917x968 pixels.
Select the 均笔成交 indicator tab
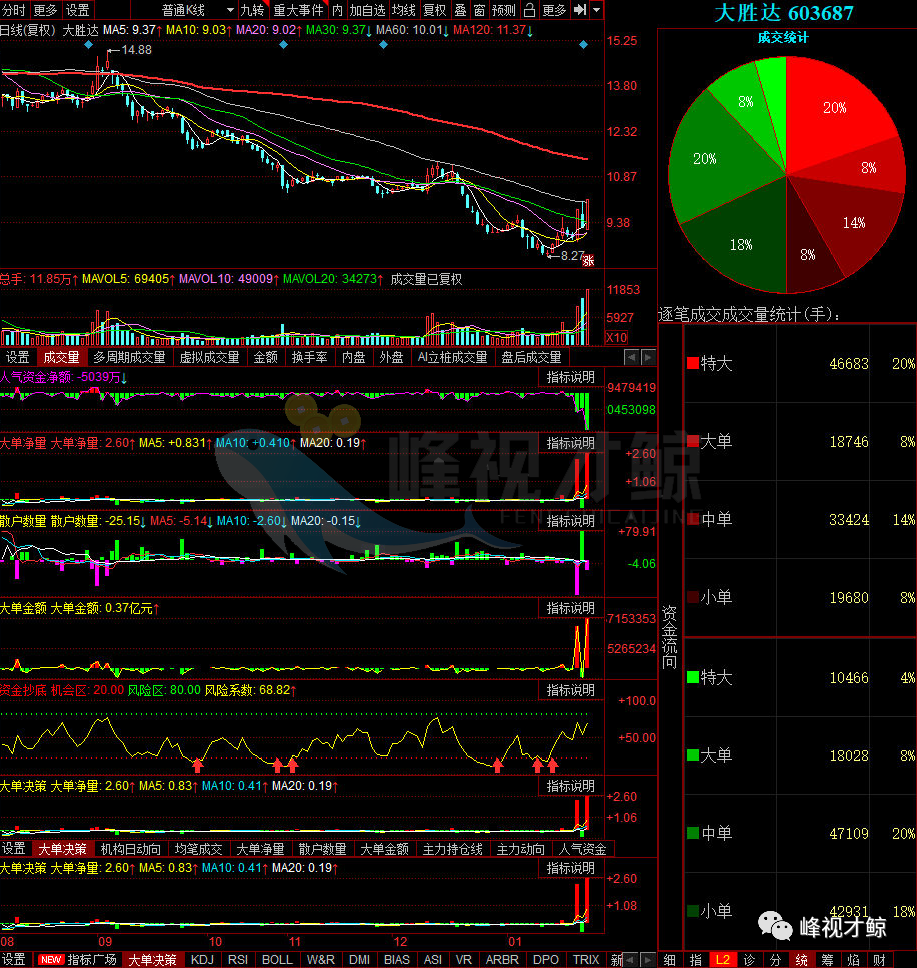pos(198,849)
